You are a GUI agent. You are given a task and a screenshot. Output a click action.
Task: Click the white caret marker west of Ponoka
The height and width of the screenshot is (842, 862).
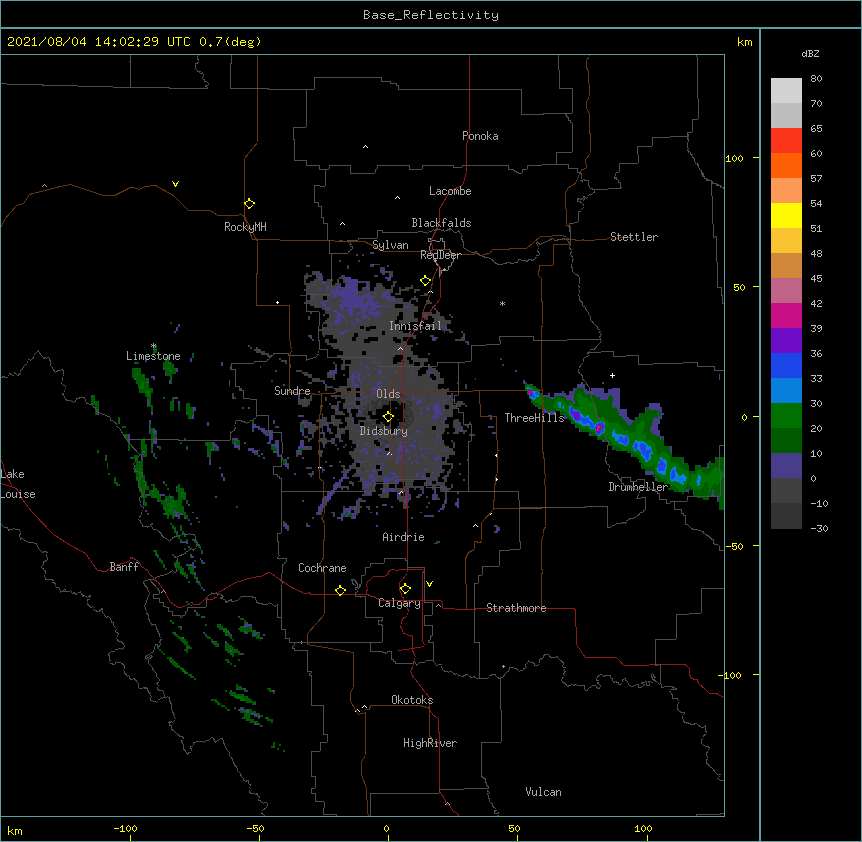pos(366,147)
